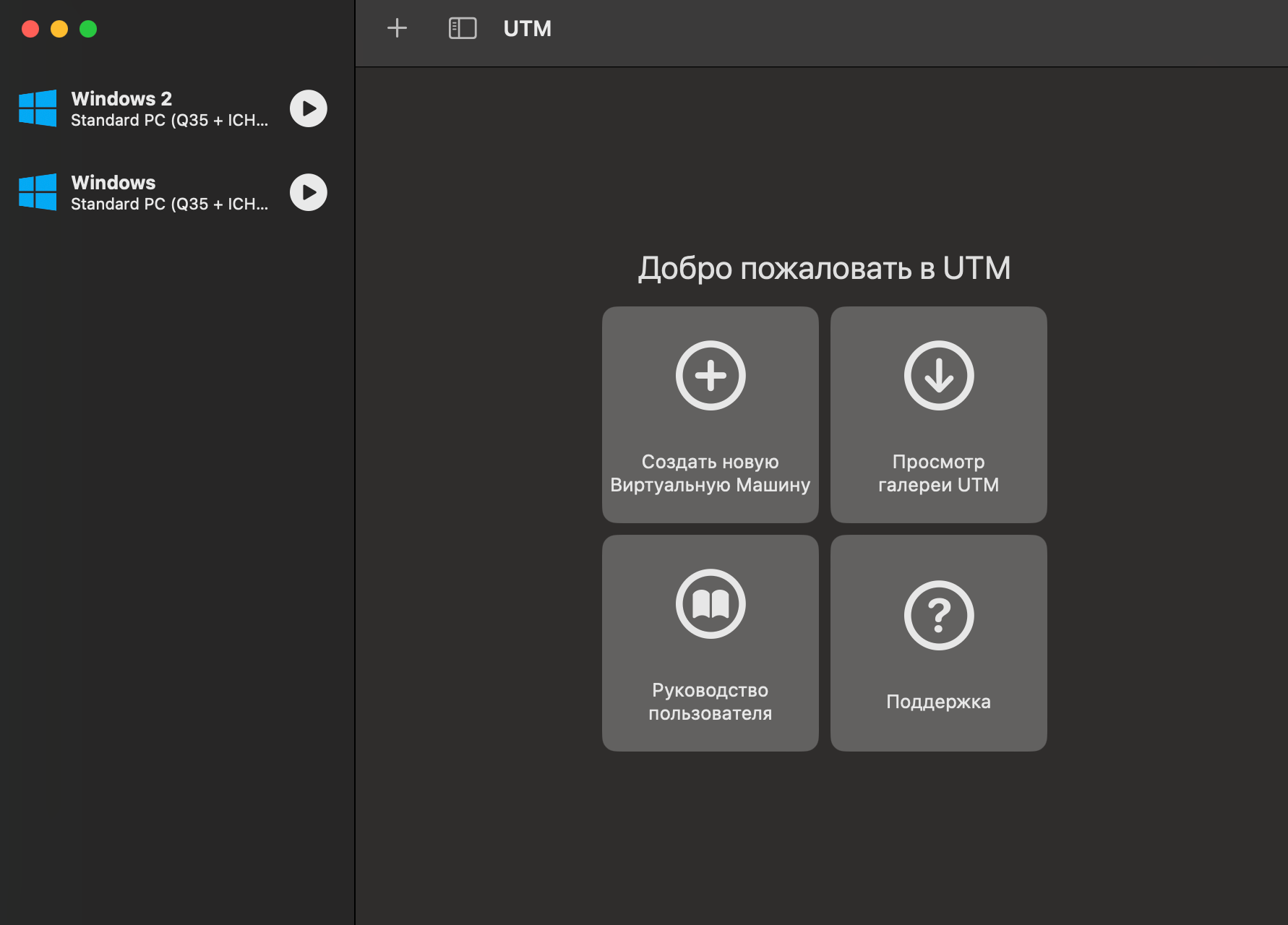This screenshot has width=1288, height=925.
Task: Open Просмотр галереи UTM card
Action: tap(939, 415)
